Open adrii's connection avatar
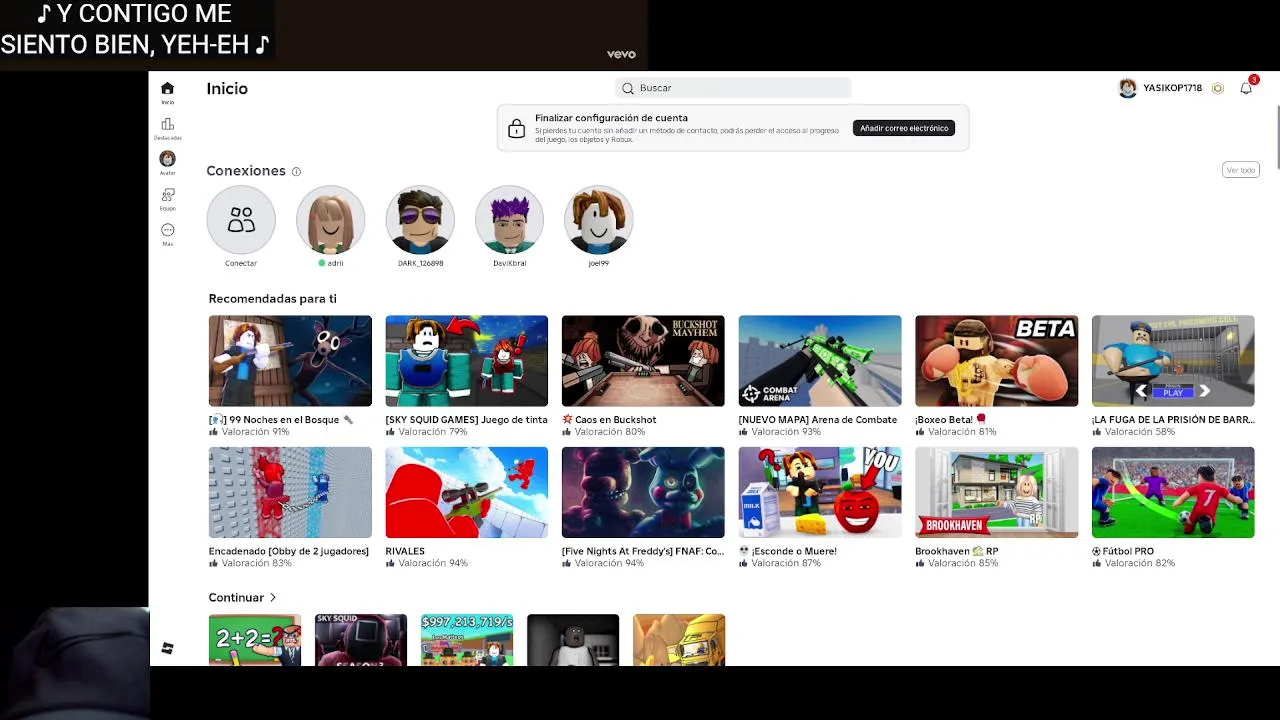The width and height of the screenshot is (1280, 720). click(x=331, y=219)
